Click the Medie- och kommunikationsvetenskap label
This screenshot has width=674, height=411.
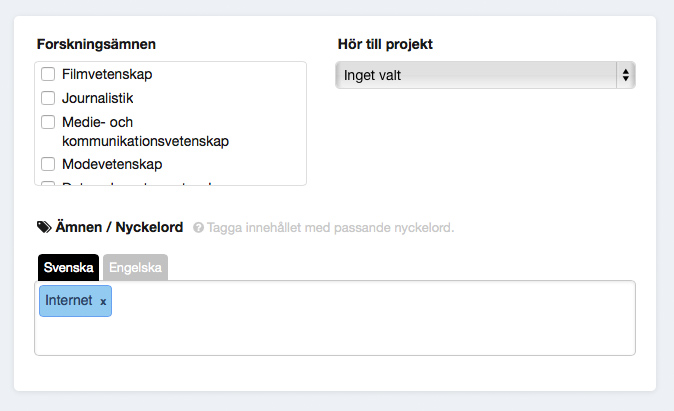point(145,132)
